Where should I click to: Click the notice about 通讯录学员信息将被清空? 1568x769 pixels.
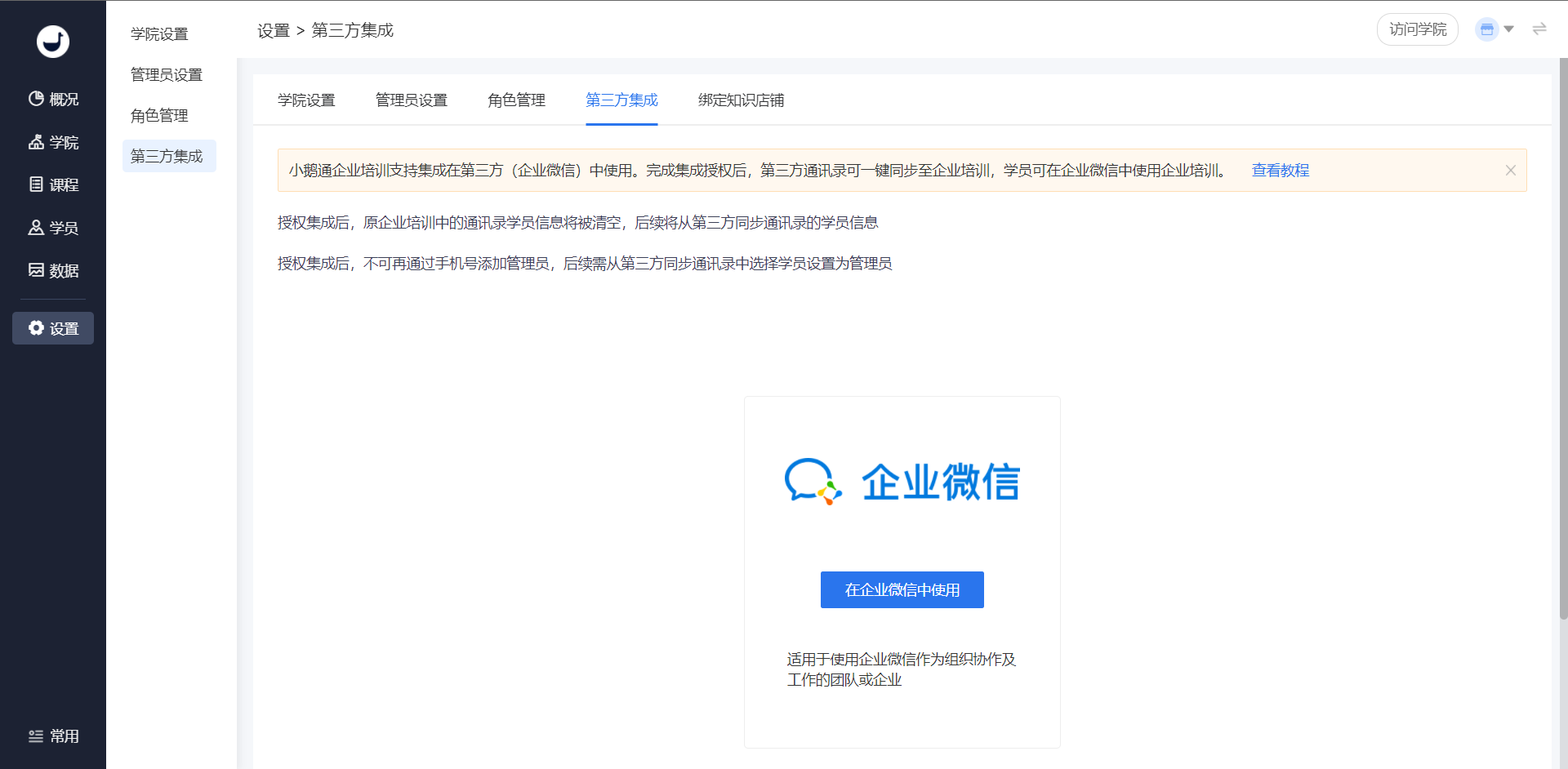click(x=578, y=223)
